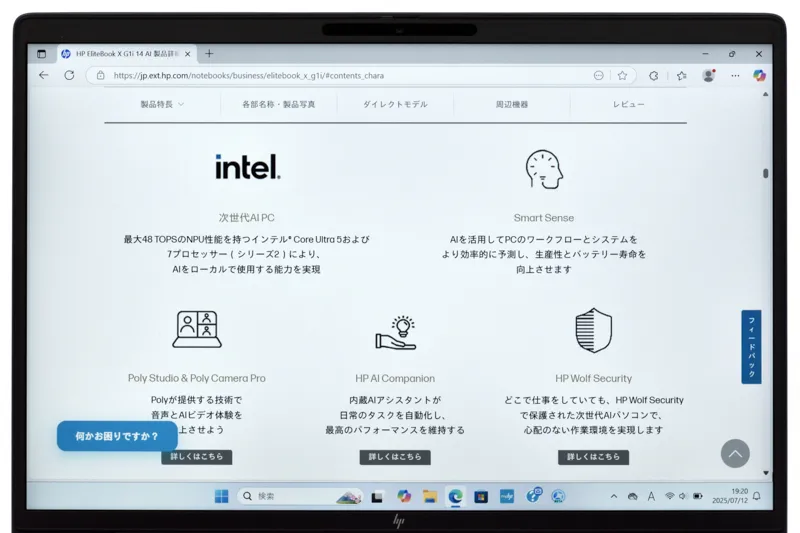Show hidden system tray icons
This screenshot has height=533, width=800.
[614, 496]
